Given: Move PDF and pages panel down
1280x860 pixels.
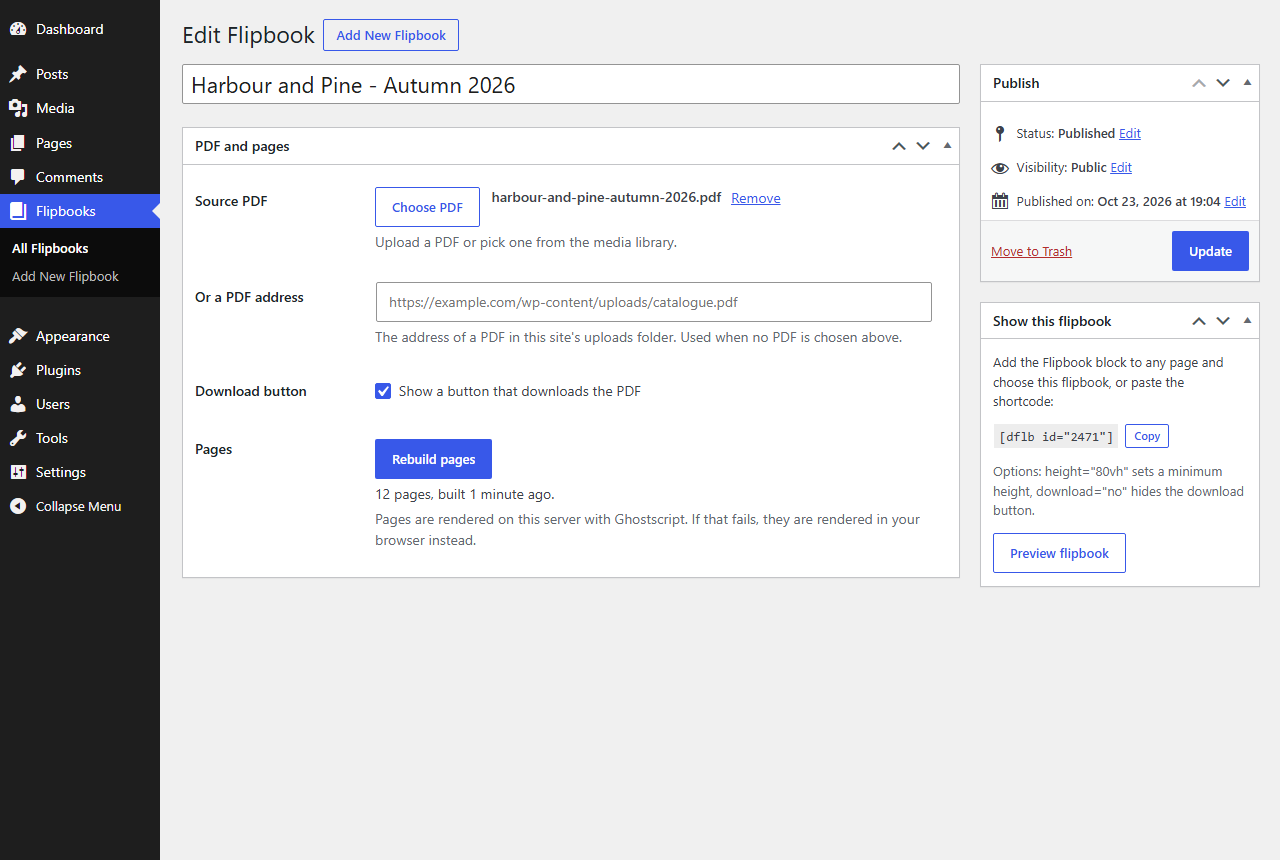Looking at the screenshot, I should tap(923, 146).
